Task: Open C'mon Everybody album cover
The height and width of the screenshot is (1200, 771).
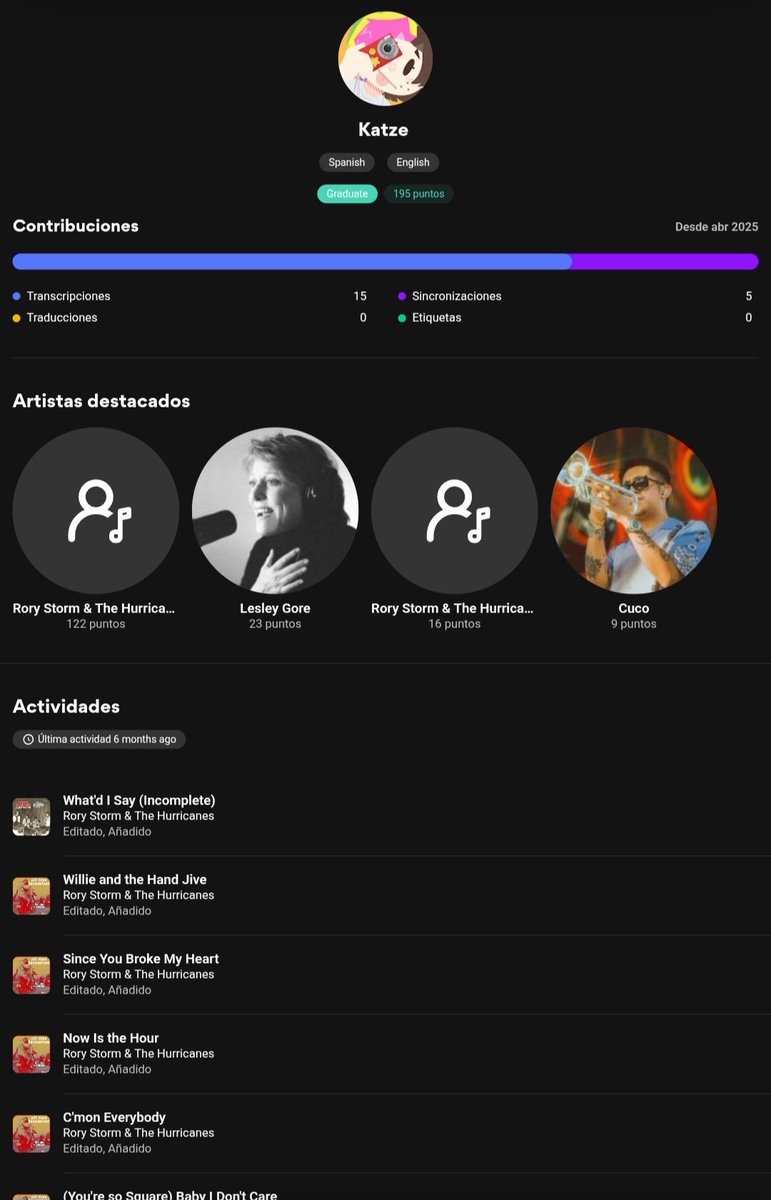Action: [x=31, y=1134]
